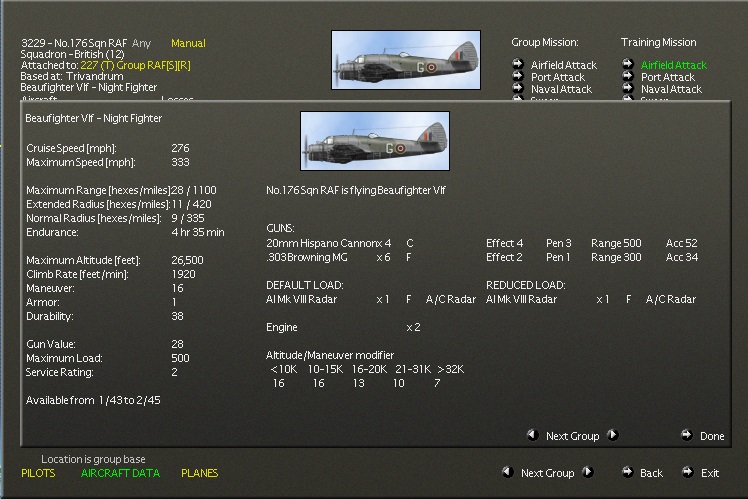748x499 pixels.
Task: Click 'No.176 Sqn RAF is flying Beaufighter VIf' line
Action: click(x=355, y=190)
